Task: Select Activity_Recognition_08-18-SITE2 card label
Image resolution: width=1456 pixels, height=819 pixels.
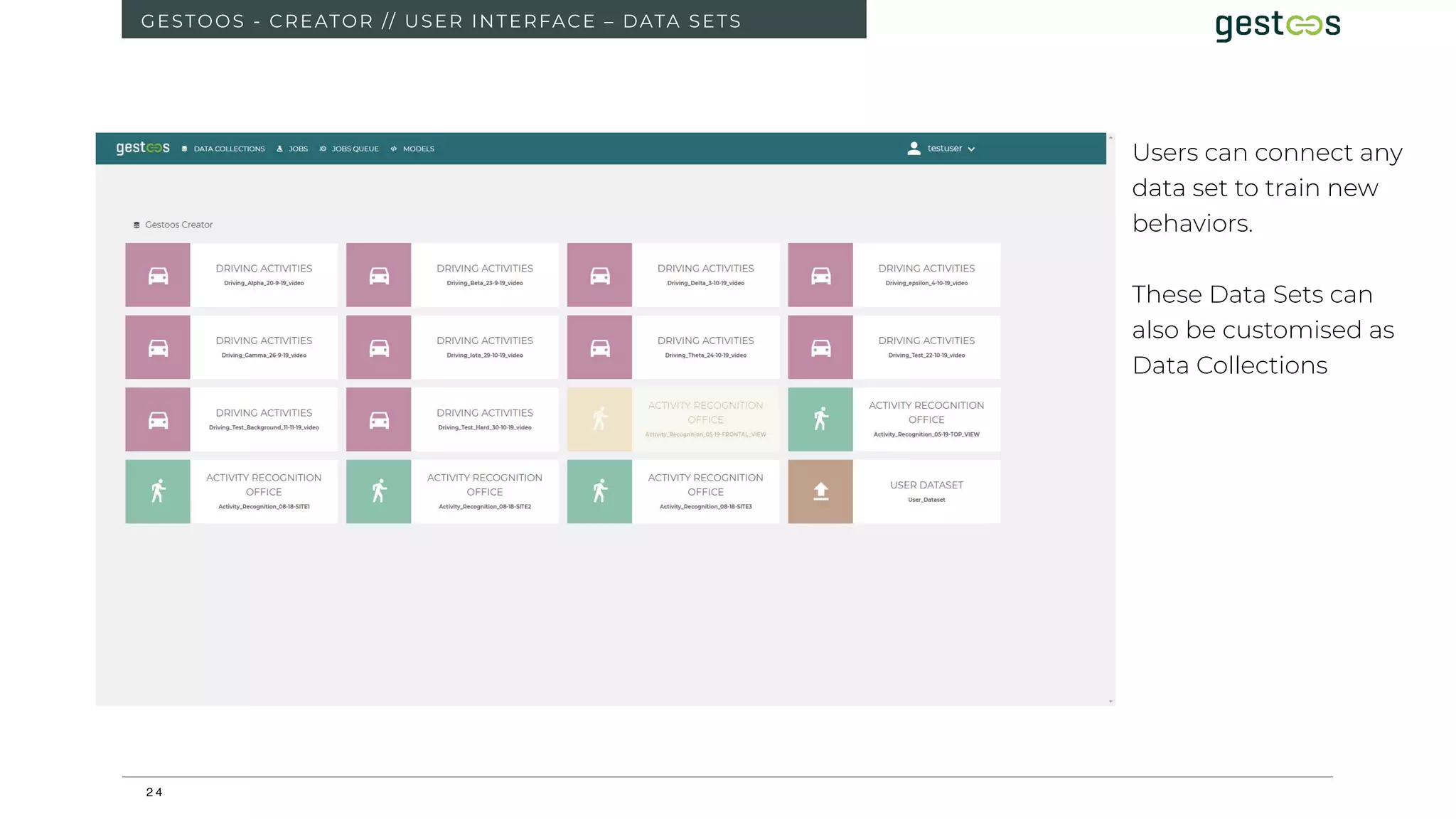Action: point(485,507)
